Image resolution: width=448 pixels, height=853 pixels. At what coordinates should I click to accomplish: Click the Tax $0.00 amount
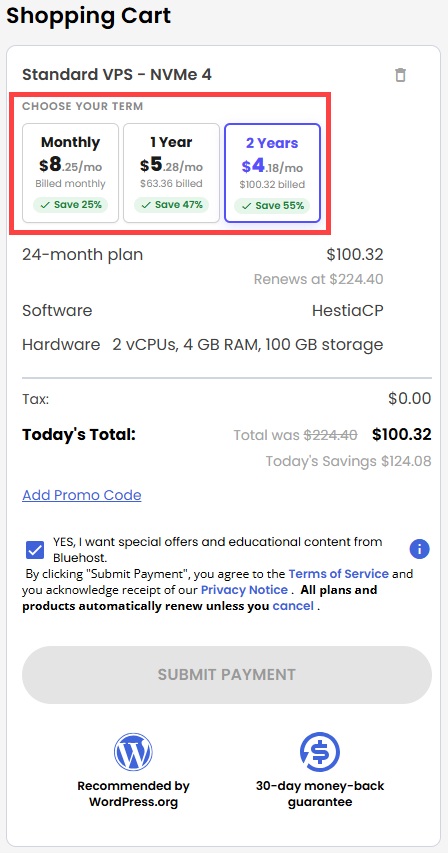(x=410, y=399)
